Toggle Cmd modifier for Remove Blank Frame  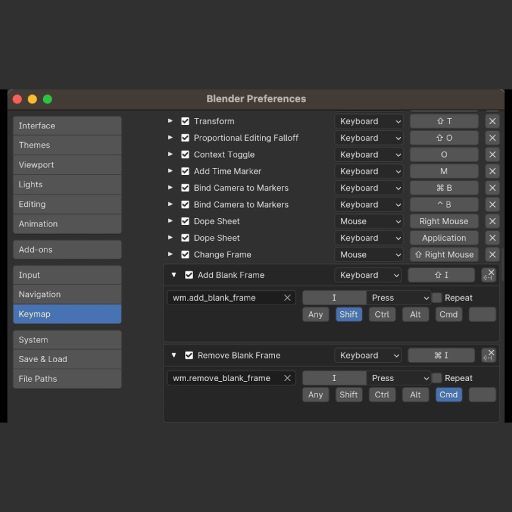click(449, 395)
